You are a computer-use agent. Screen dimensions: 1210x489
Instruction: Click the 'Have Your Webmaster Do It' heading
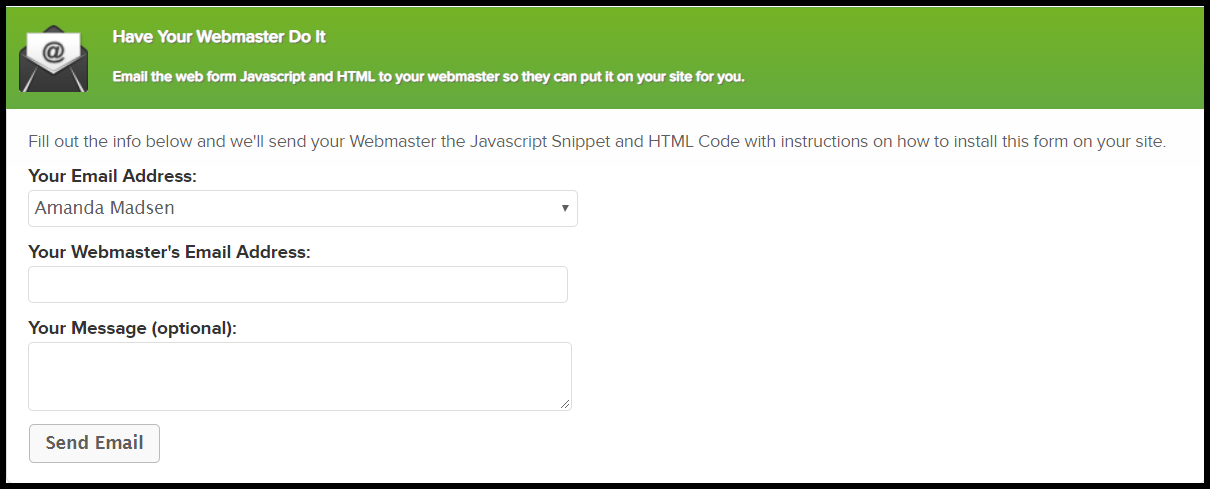219,37
